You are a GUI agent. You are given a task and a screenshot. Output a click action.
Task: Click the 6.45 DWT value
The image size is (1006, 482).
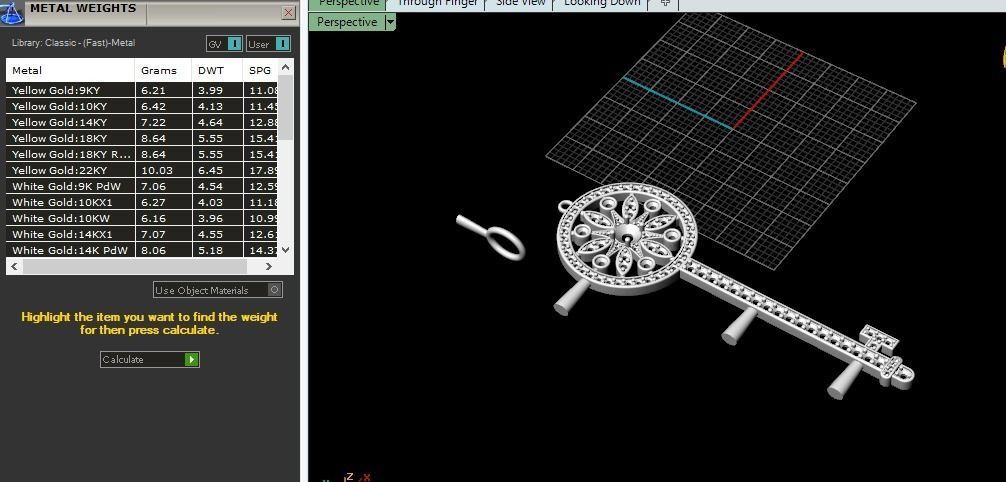point(210,171)
